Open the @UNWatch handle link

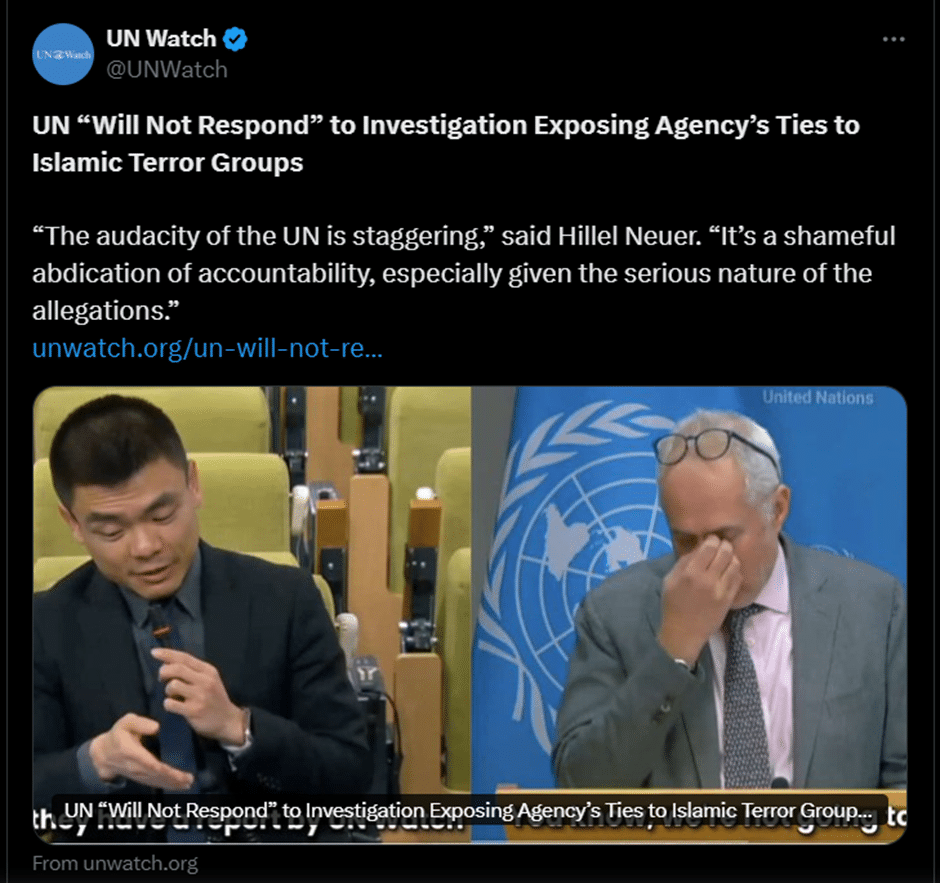pyautogui.click(x=167, y=70)
